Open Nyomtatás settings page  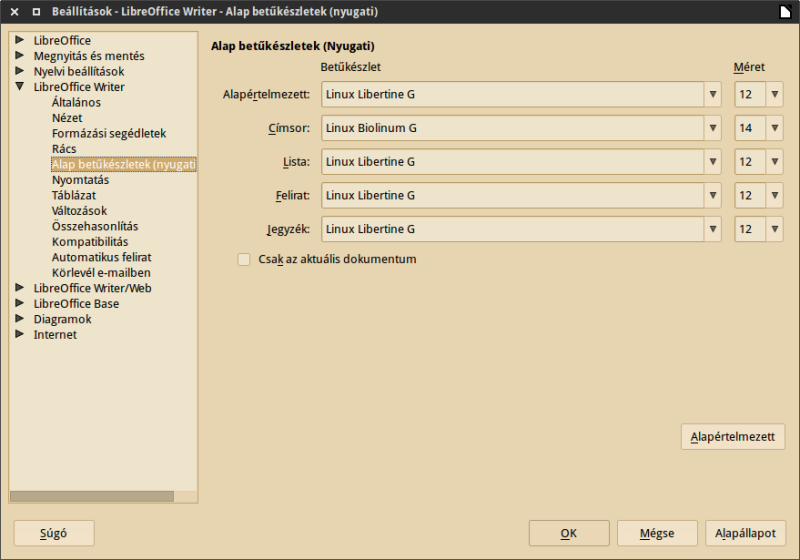80,180
